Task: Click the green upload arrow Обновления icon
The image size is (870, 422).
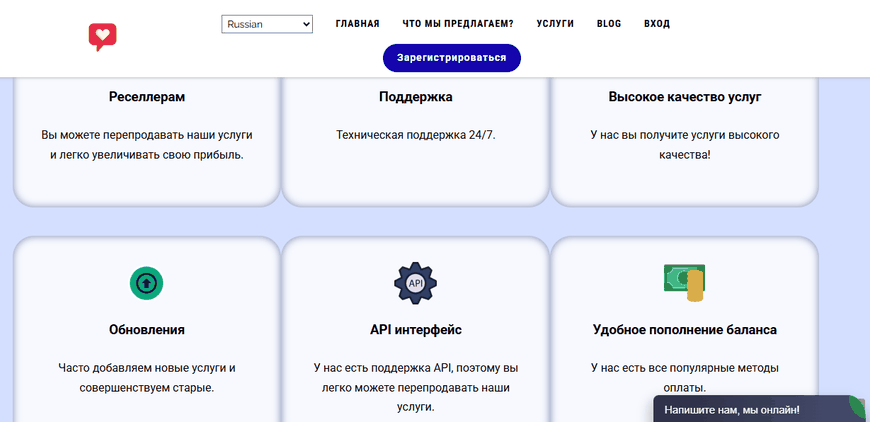Action: (x=146, y=283)
